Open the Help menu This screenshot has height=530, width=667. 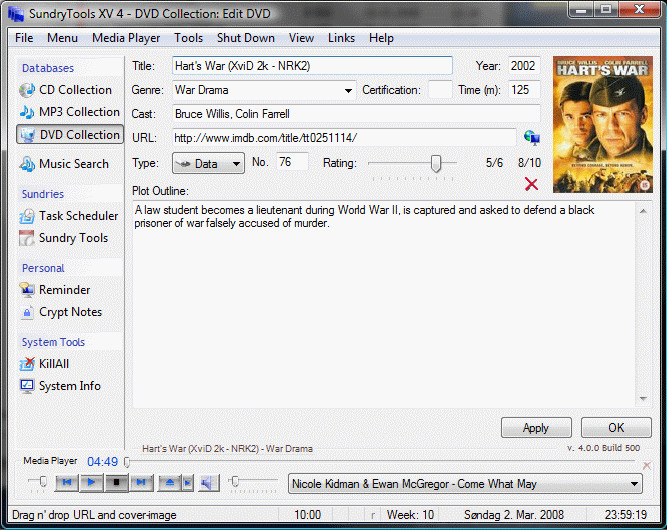[382, 38]
